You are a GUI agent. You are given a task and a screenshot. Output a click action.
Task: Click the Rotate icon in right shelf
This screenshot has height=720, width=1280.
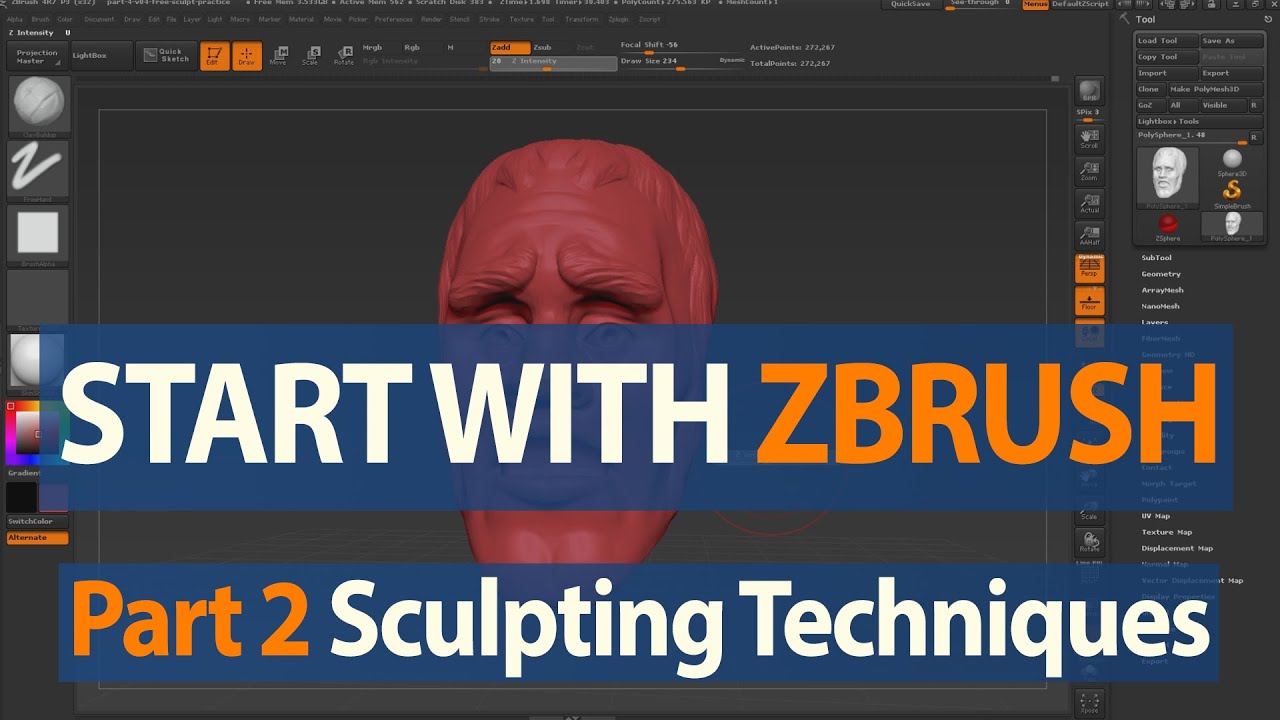click(1089, 542)
